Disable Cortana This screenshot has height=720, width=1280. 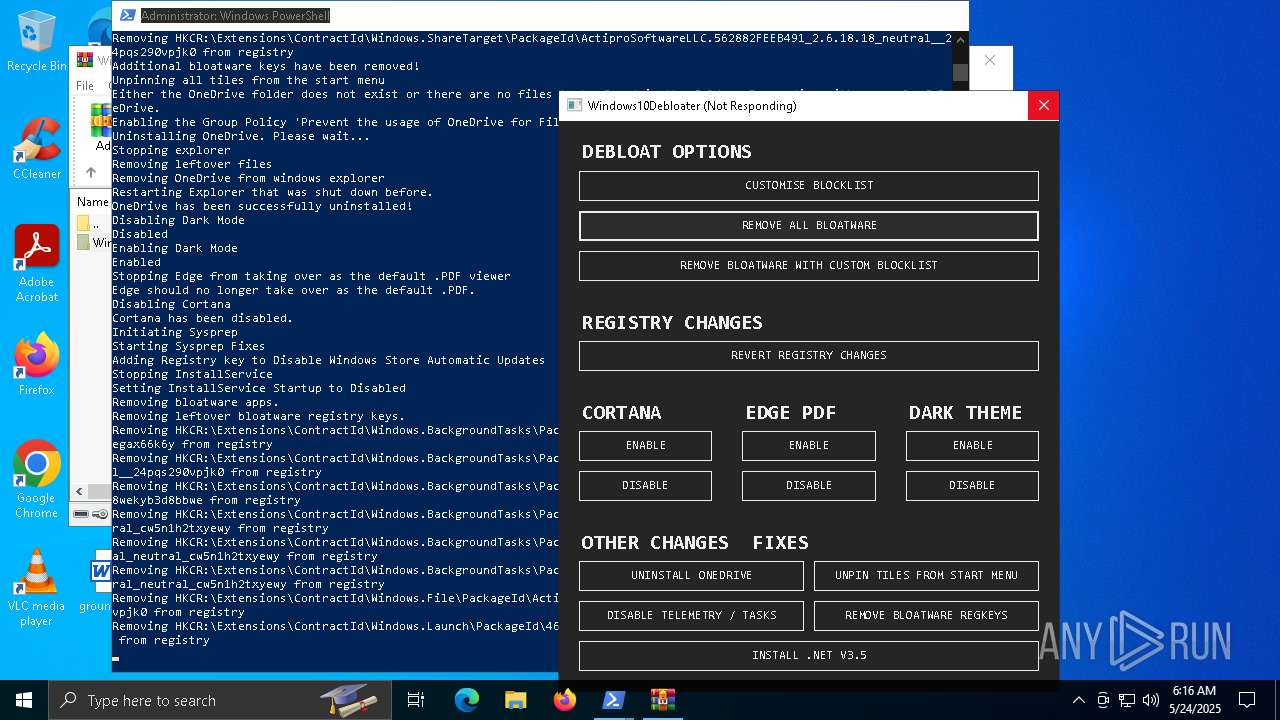[x=645, y=486]
